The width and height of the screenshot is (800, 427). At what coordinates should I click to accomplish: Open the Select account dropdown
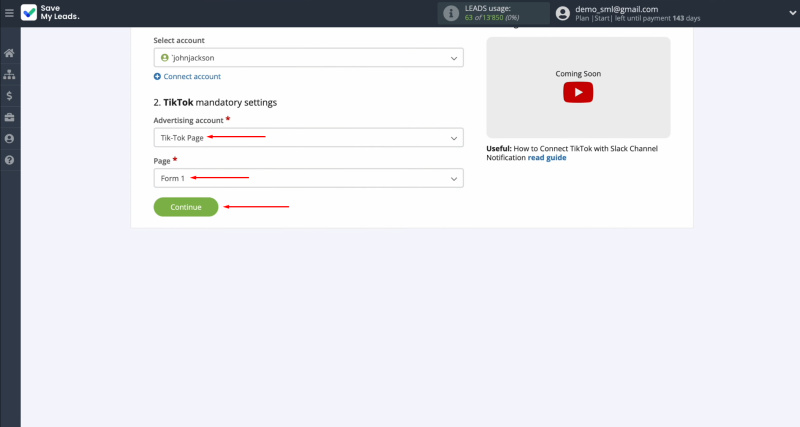[x=309, y=58]
